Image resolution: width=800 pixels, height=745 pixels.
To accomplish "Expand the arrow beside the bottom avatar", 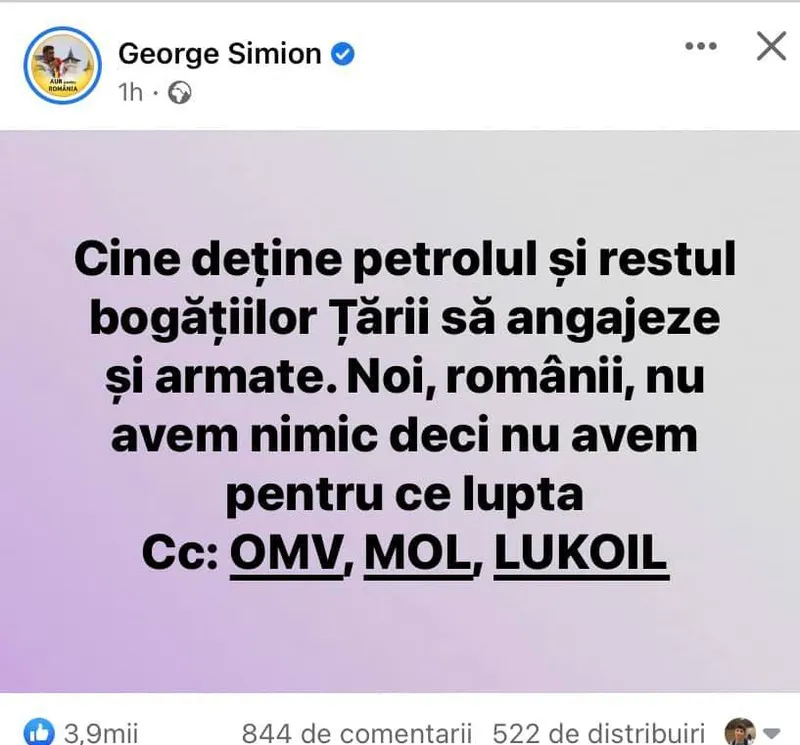I will [x=772, y=731].
